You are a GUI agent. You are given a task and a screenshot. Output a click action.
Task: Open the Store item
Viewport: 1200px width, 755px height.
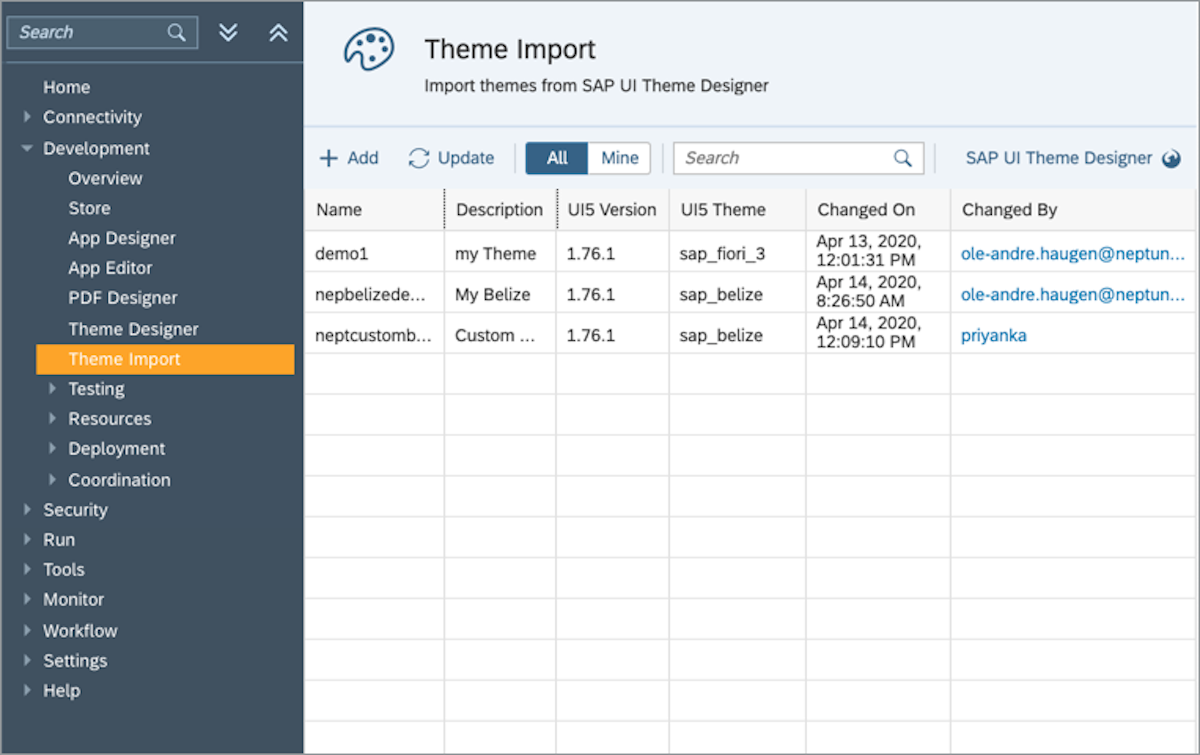point(89,208)
